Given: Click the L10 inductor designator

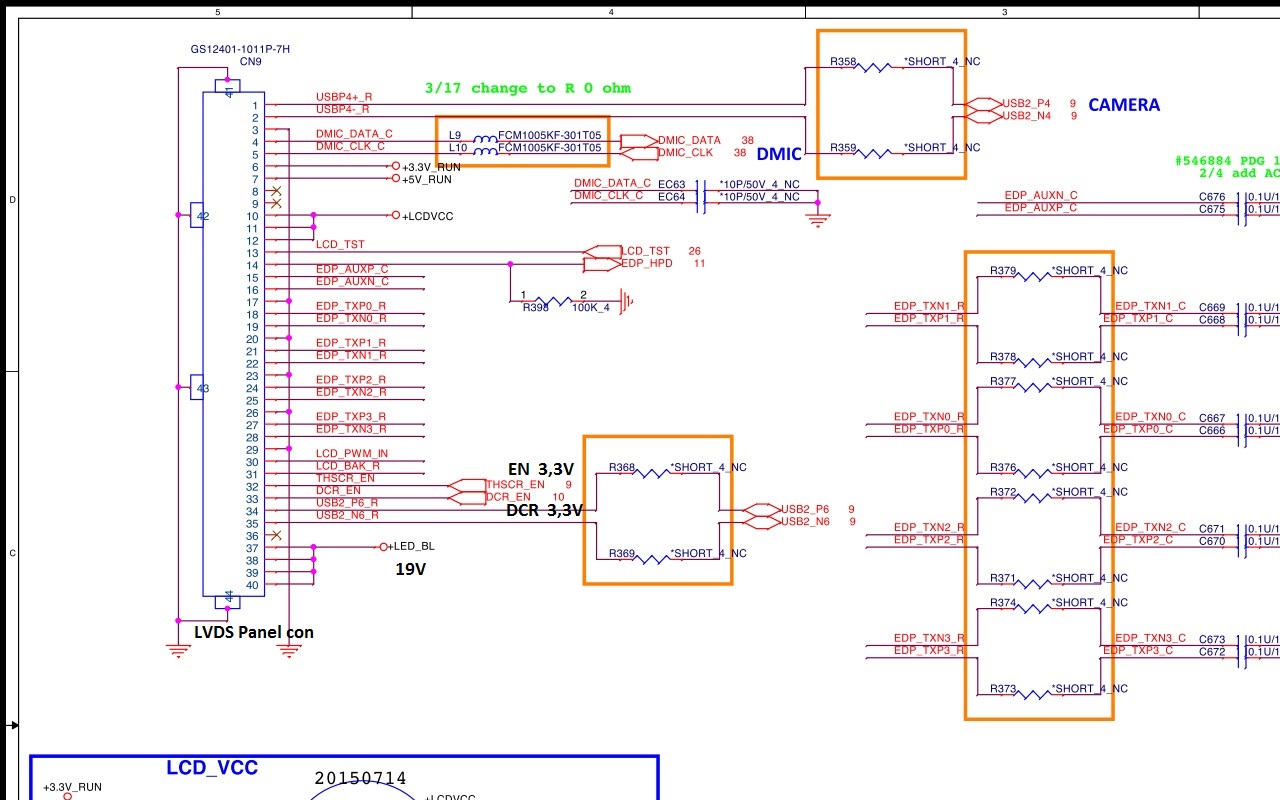Looking at the screenshot, I should point(457,148).
